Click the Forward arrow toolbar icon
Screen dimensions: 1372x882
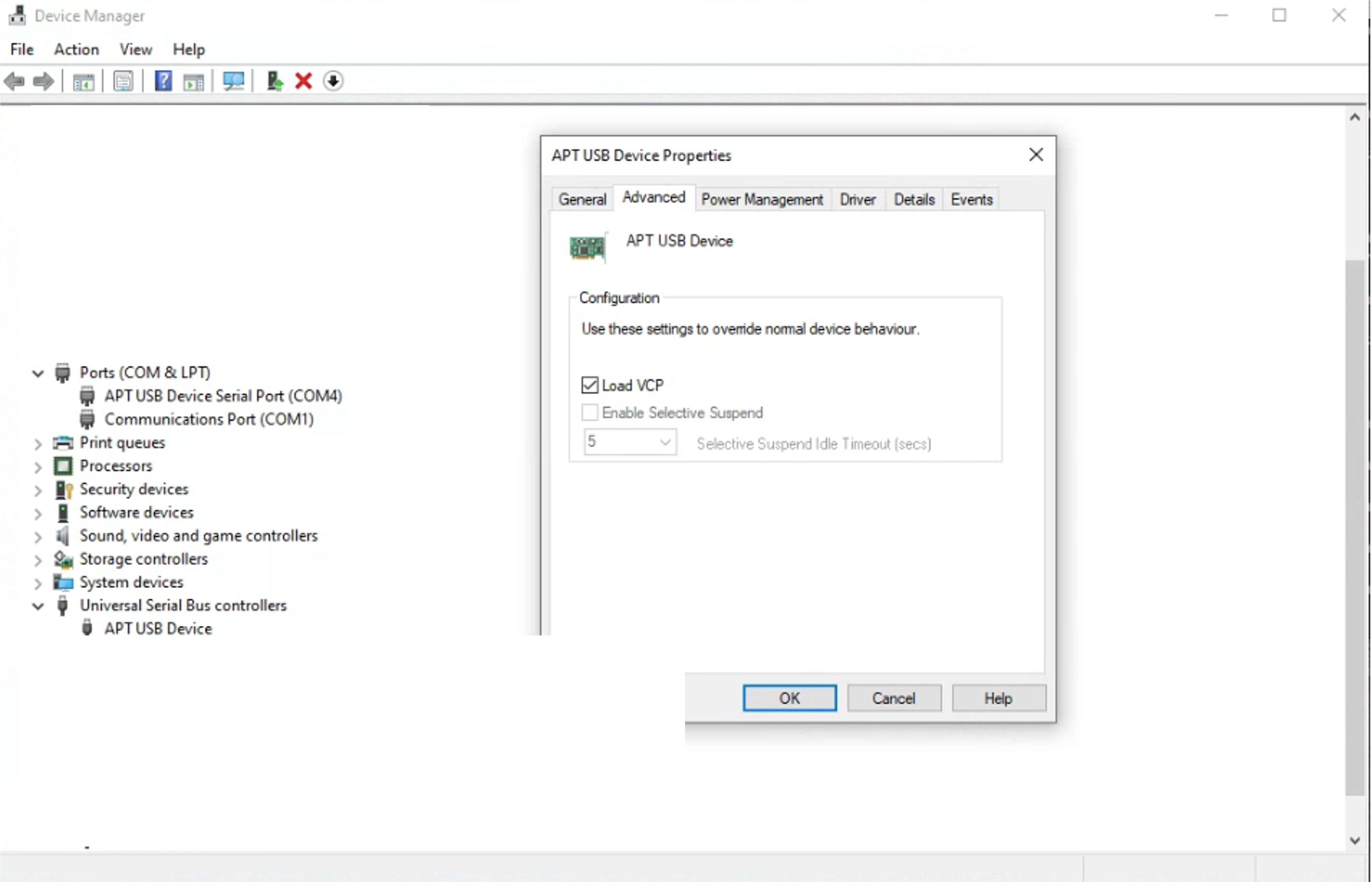coord(43,81)
